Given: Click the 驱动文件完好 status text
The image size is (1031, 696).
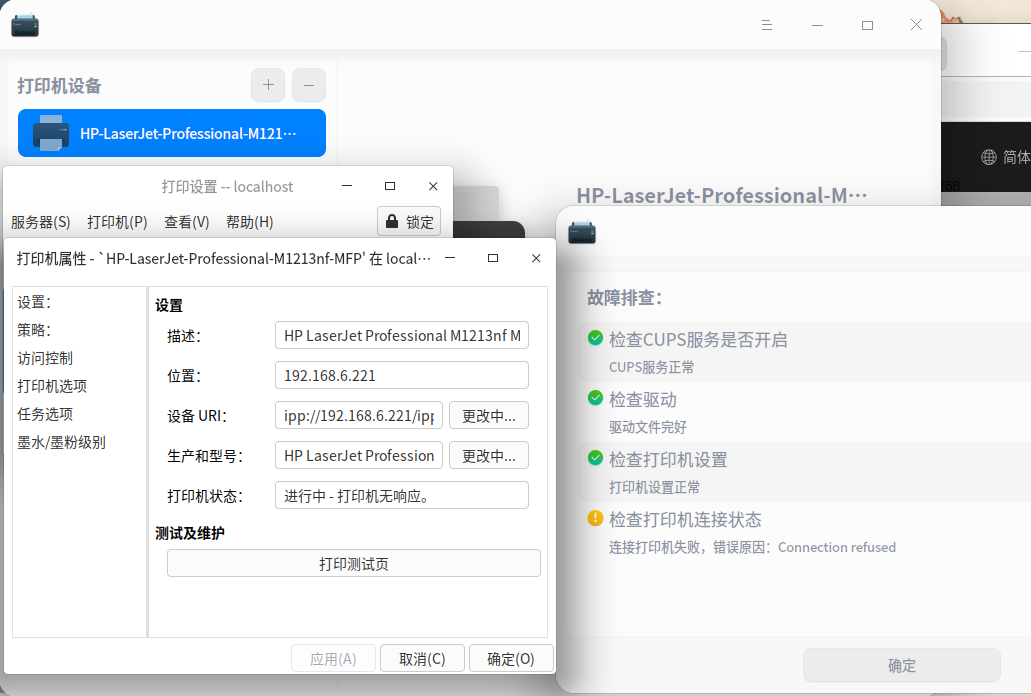Looking at the screenshot, I should pyautogui.click(x=648, y=427).
